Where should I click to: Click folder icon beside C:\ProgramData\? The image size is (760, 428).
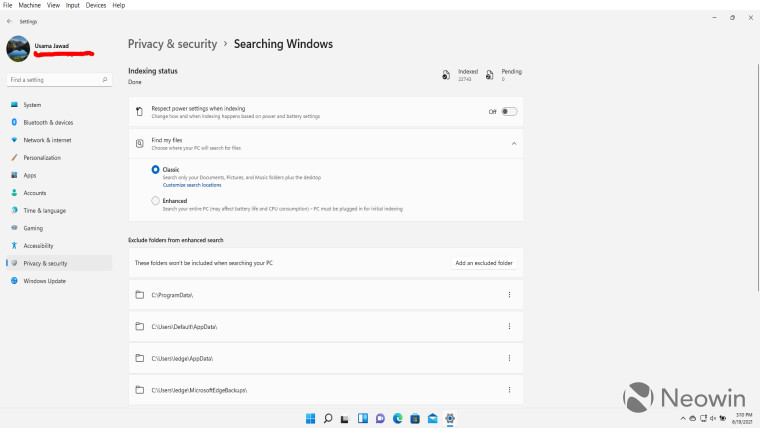coord(140,295)
